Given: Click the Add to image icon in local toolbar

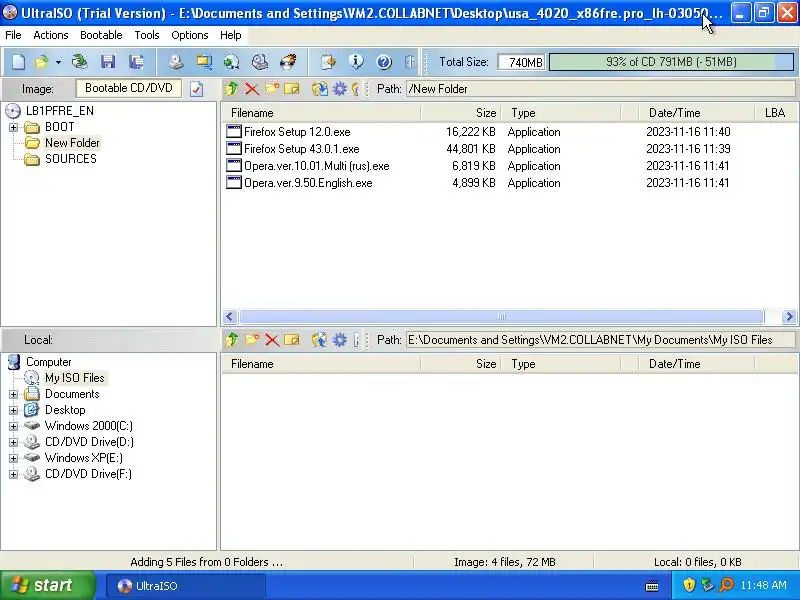Looking at the screenshot, I should (320, 340).
